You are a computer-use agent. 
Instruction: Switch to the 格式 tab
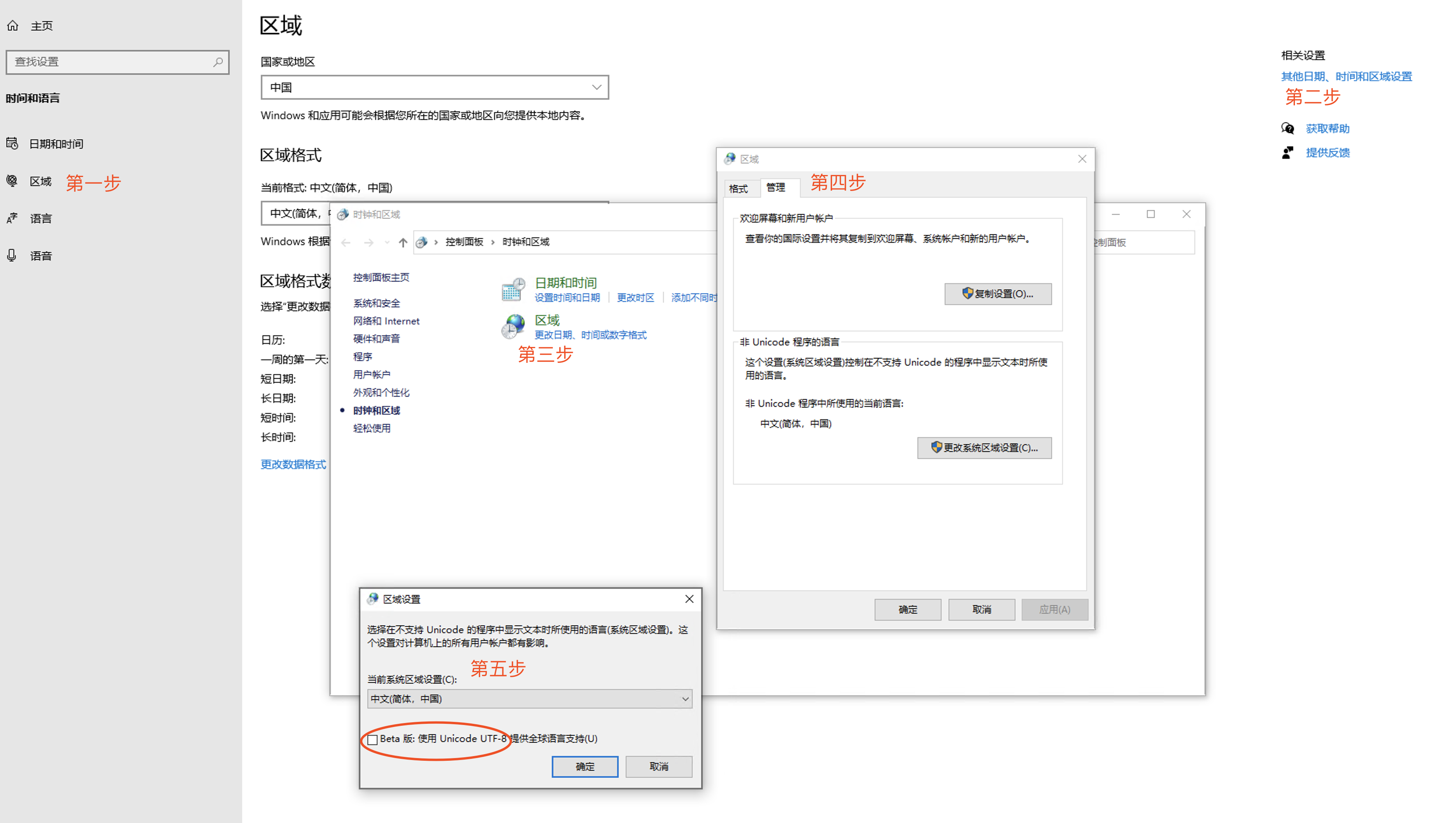click(738, 188)
